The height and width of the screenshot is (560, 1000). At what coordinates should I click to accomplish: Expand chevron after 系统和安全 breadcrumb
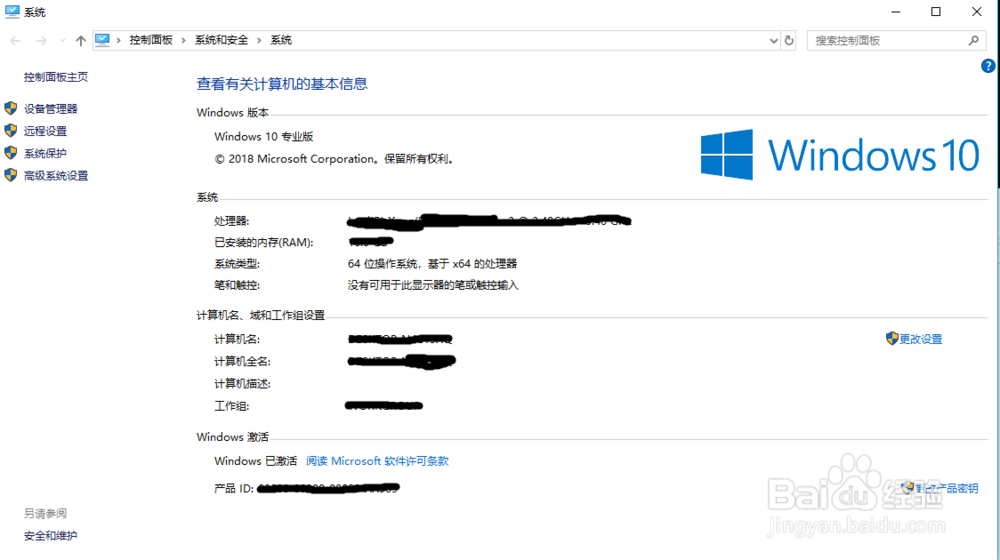pyautogui.click(x=259, y=40)
